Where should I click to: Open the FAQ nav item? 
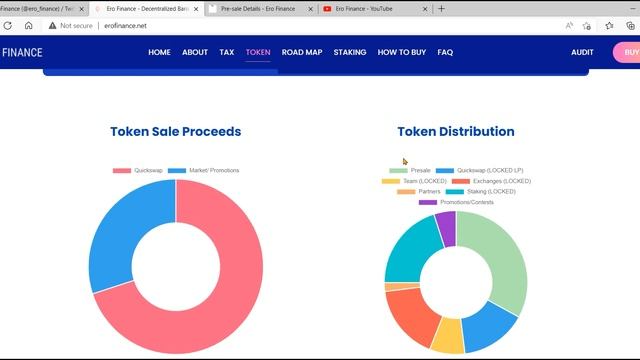445,52
